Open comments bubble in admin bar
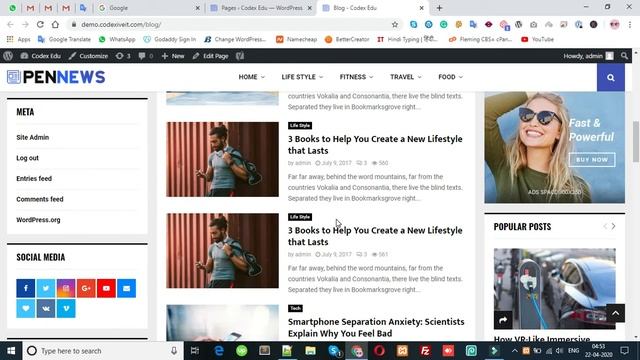The height and width of the screenshot is (360, 640). click(x=145, y=56)
